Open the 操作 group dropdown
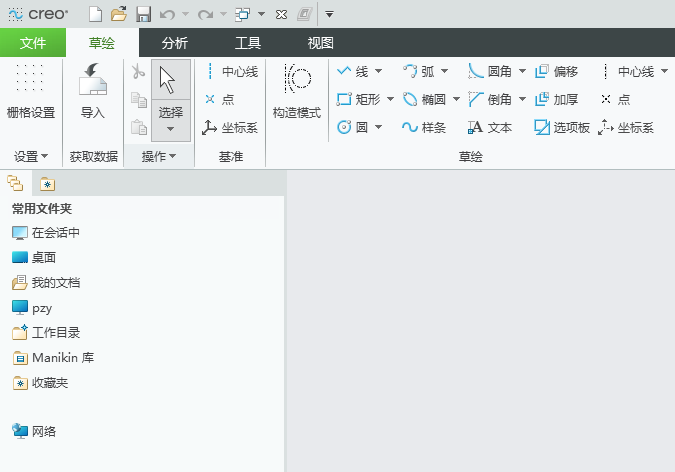Image resolution: width=675 pixels, height=472 pixels. click(158, 156)
